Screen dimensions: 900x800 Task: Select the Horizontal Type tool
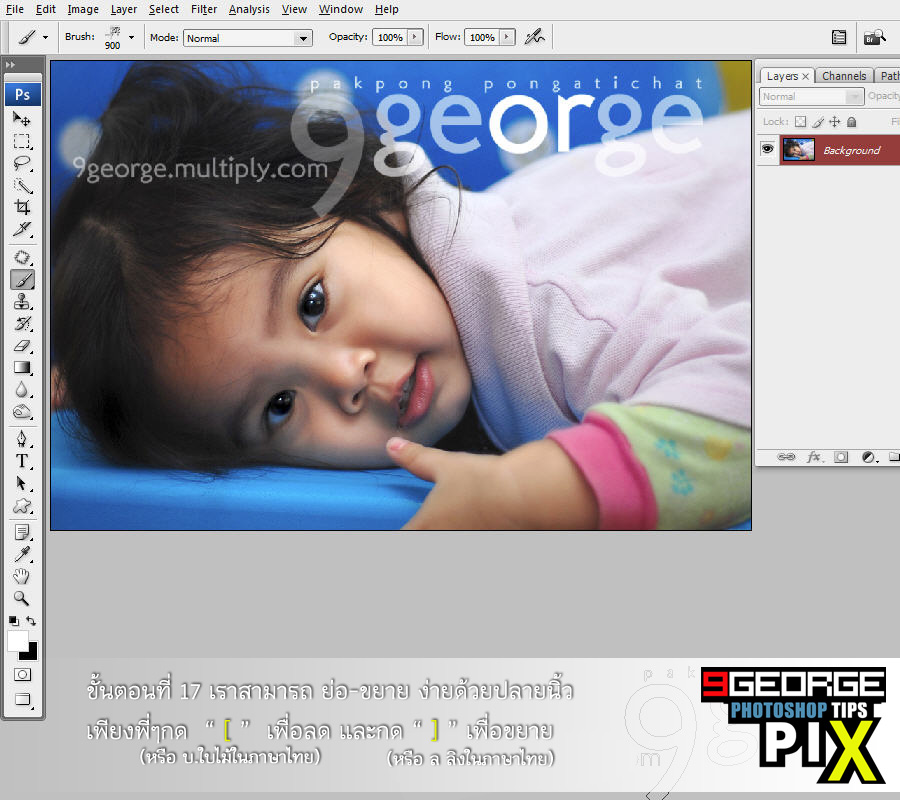click(22, 461)
